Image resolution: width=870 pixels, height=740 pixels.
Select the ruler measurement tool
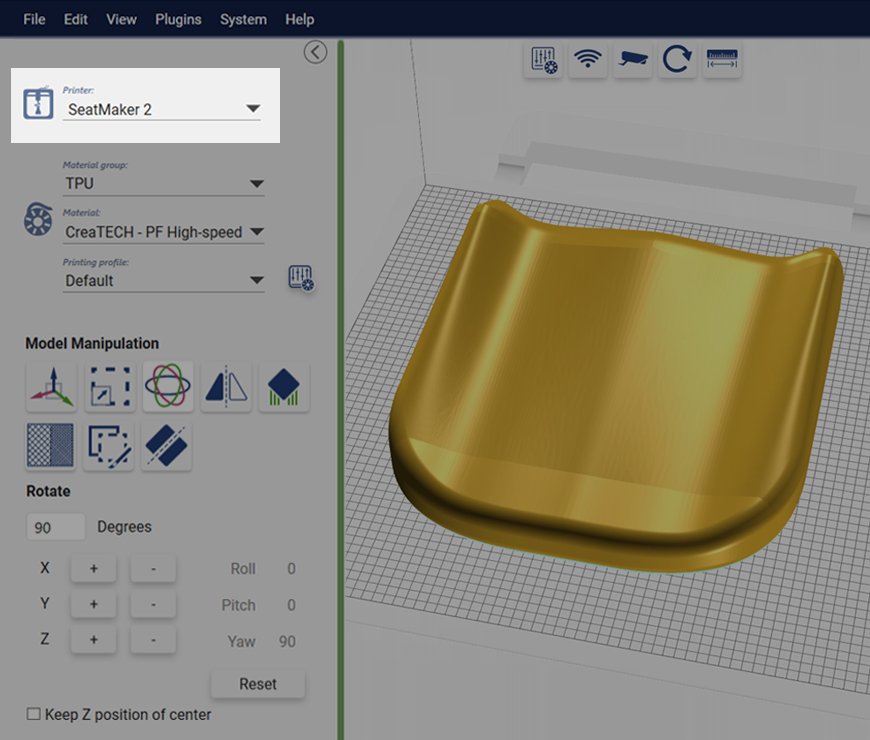tap(722, 59)
